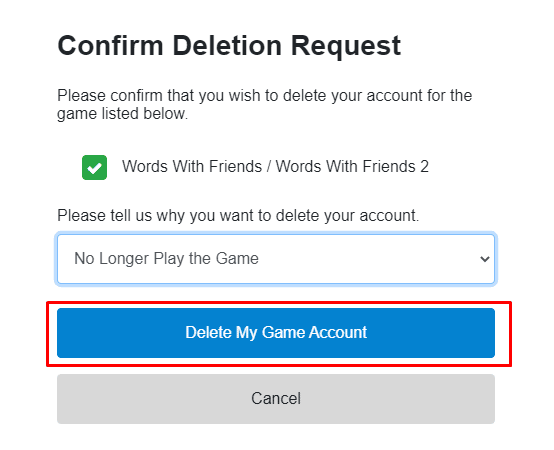Uncheck the green Words With Friends checkbox
This screenshot has height=450, width=554.
coord(94,167)
